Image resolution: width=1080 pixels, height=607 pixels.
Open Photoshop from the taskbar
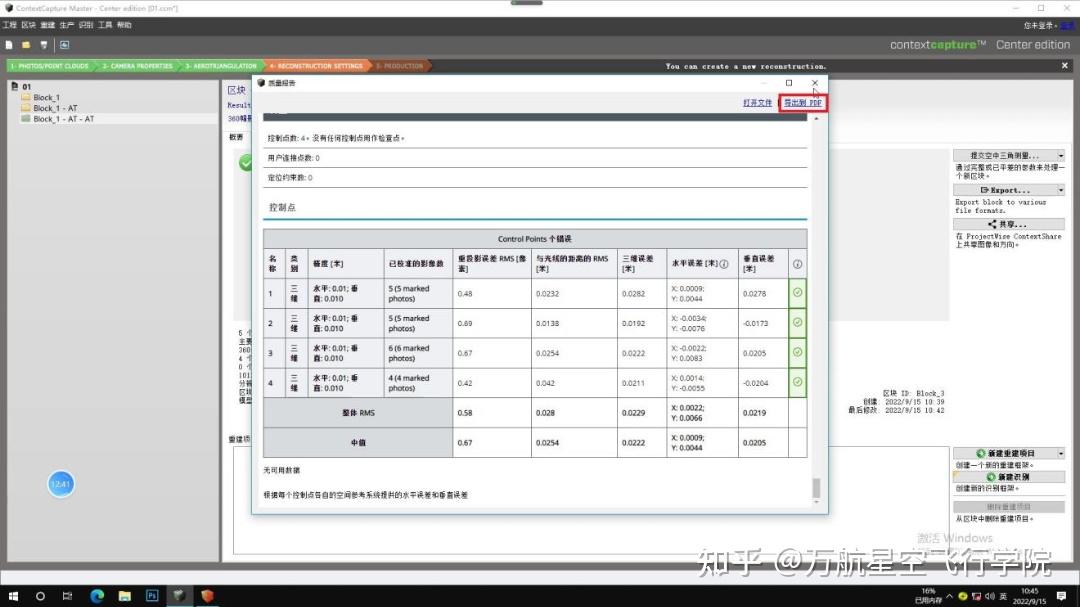click(152, 595)
